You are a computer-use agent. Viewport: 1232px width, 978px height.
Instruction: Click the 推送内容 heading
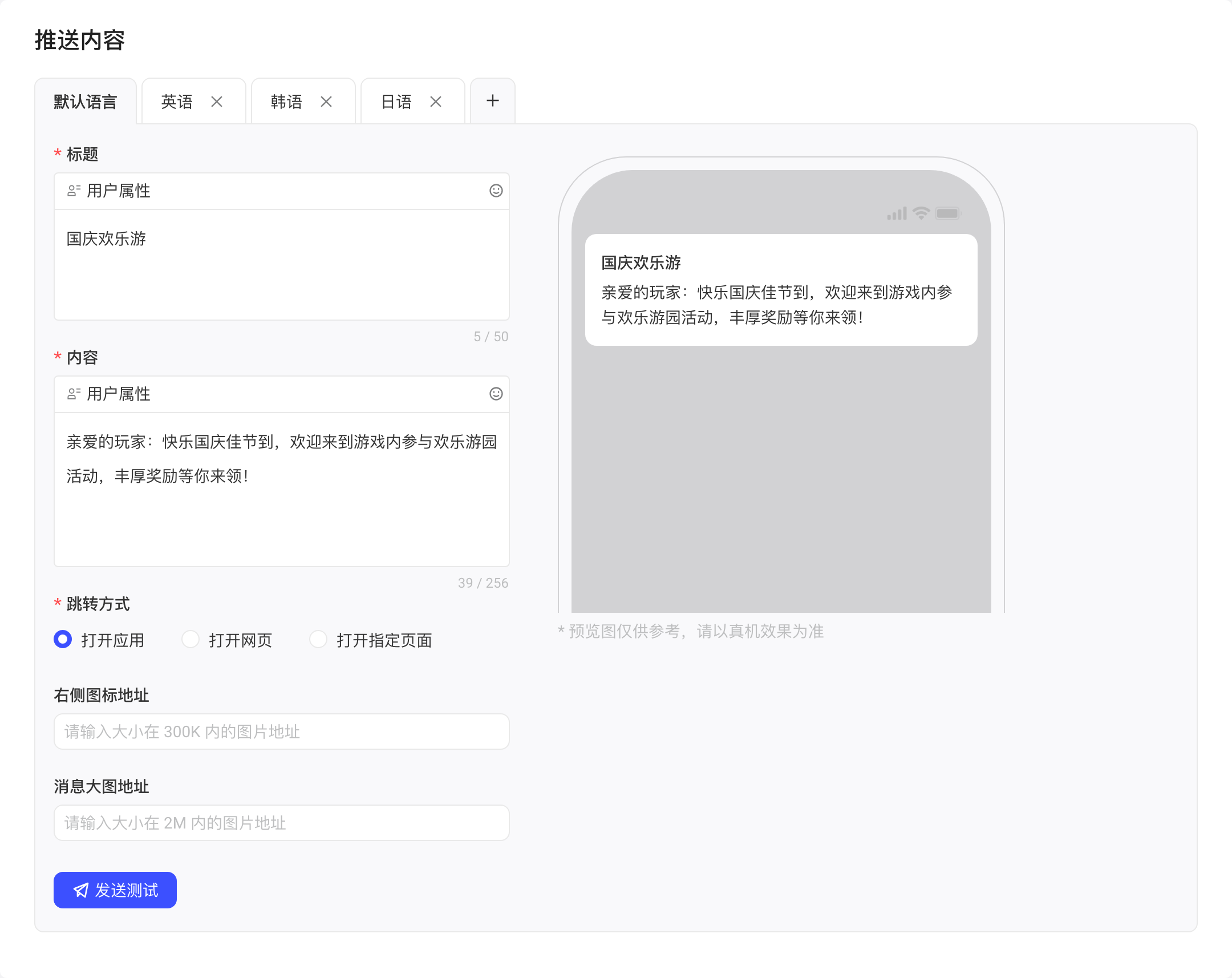click(80, 40)
